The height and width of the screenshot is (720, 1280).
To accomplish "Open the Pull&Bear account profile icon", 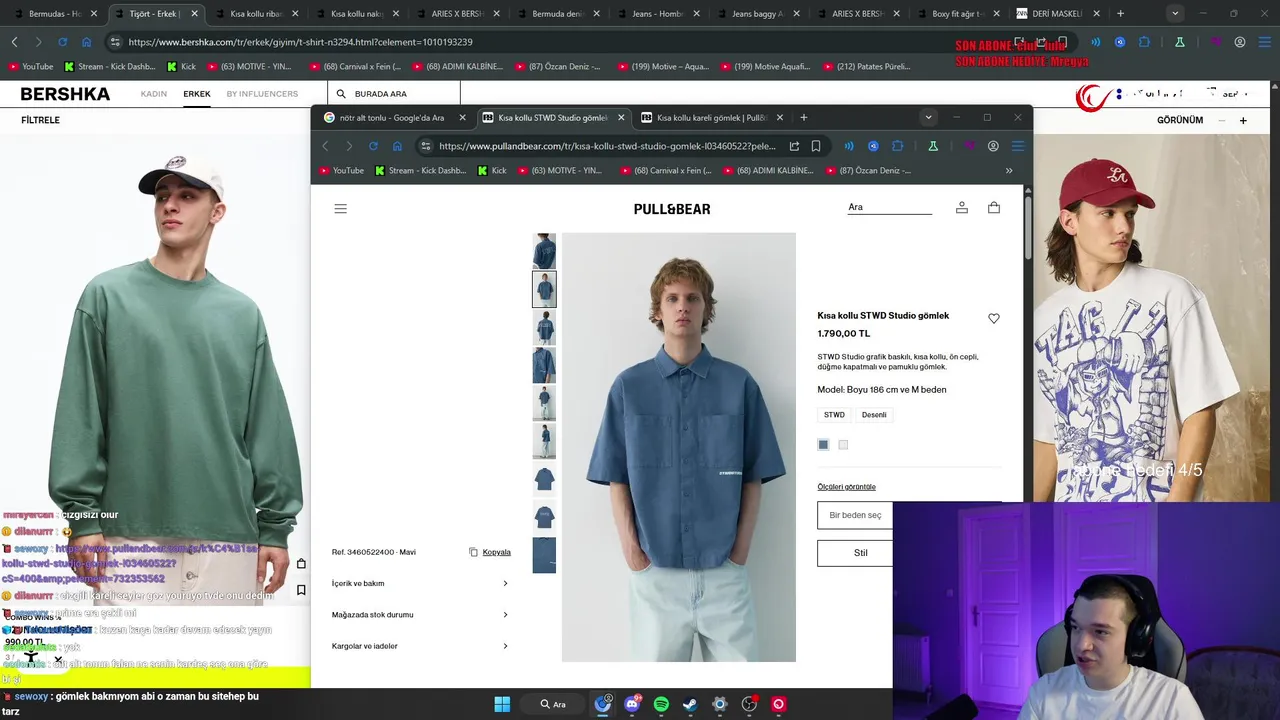I will pyautogui.click(x=961, y=208).
